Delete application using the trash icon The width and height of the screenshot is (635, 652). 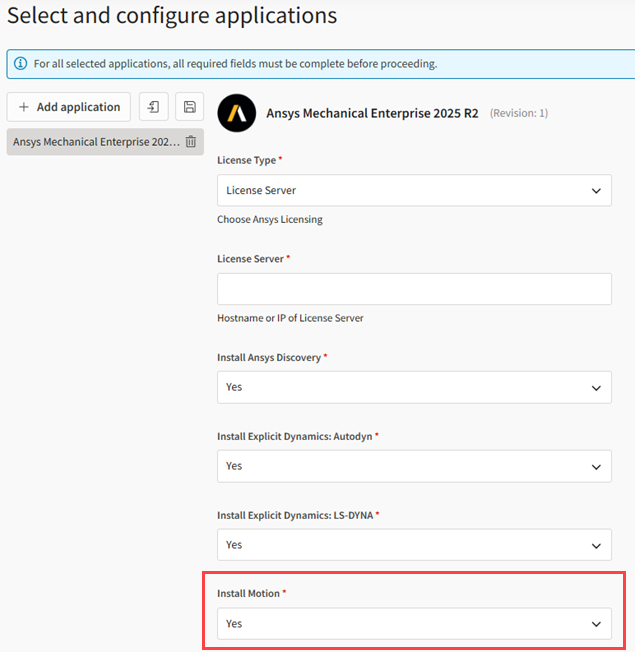[191, 141]
